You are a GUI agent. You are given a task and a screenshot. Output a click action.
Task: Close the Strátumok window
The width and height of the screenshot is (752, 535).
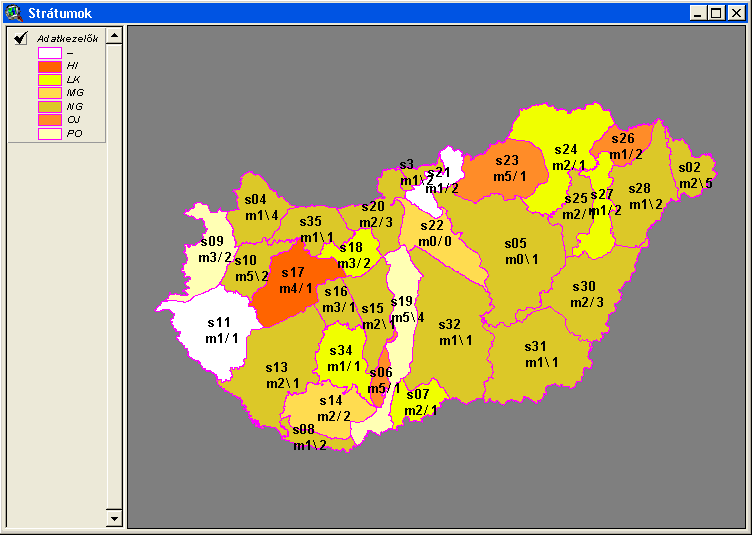point(735,13)
